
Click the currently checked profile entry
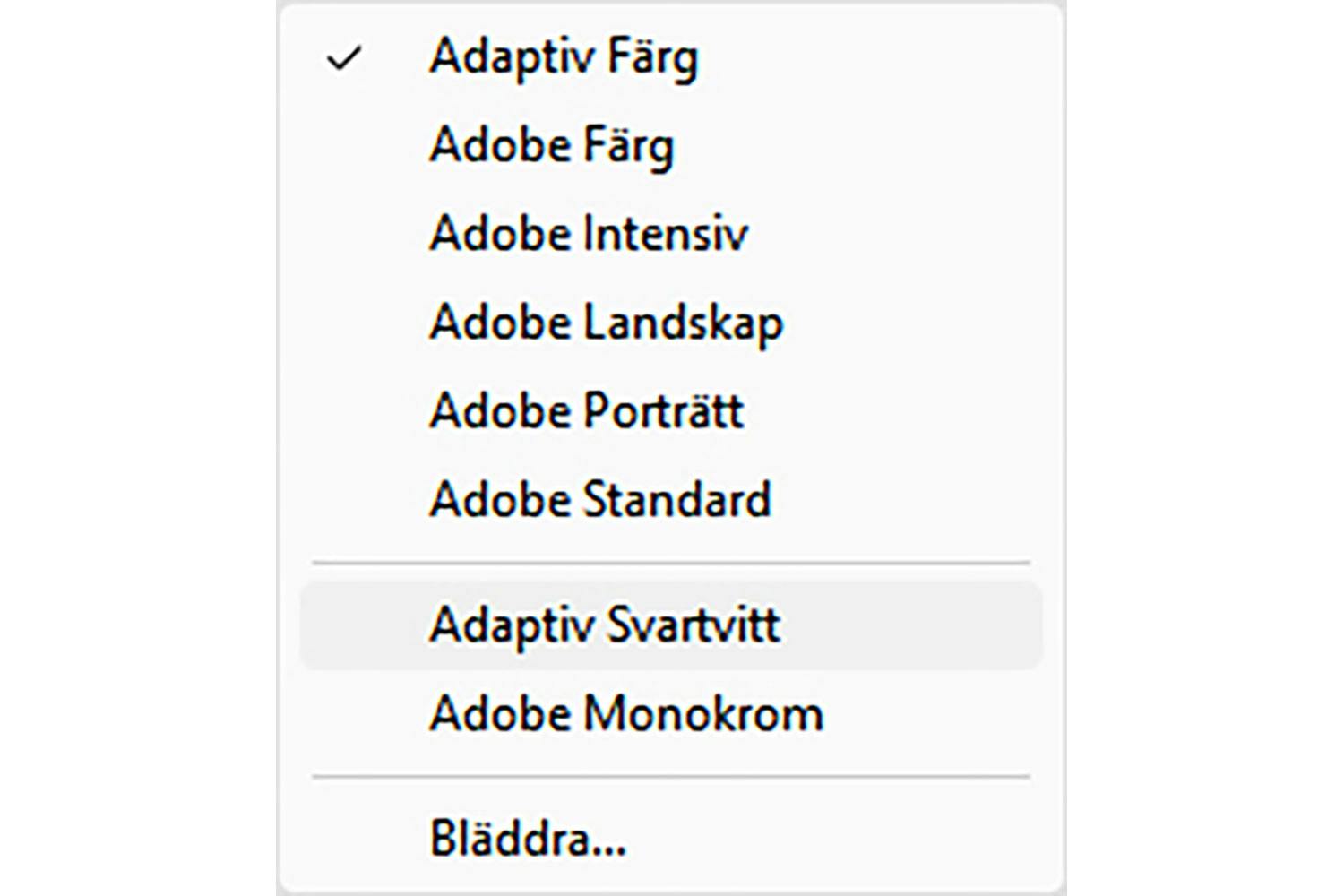pyautogui.click(x=563, y=57)
